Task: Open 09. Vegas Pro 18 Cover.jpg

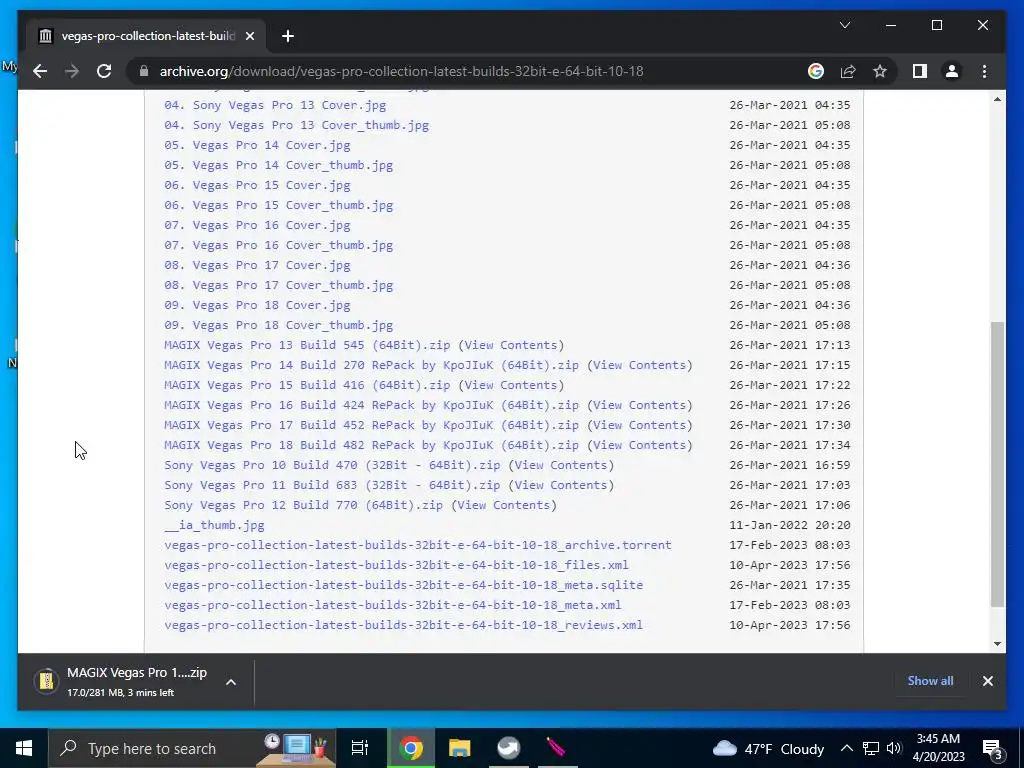Action: pyautogui.click(x=257, y=305)
